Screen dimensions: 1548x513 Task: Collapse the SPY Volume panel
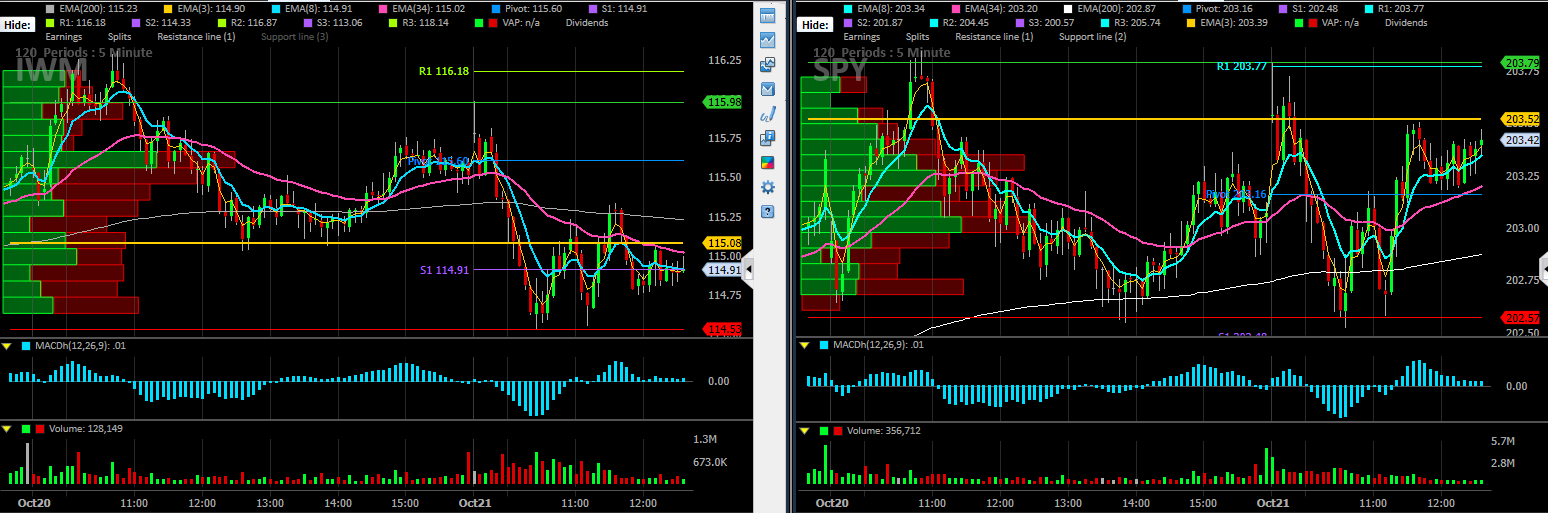pyautogui.click(x=804, y=431)
